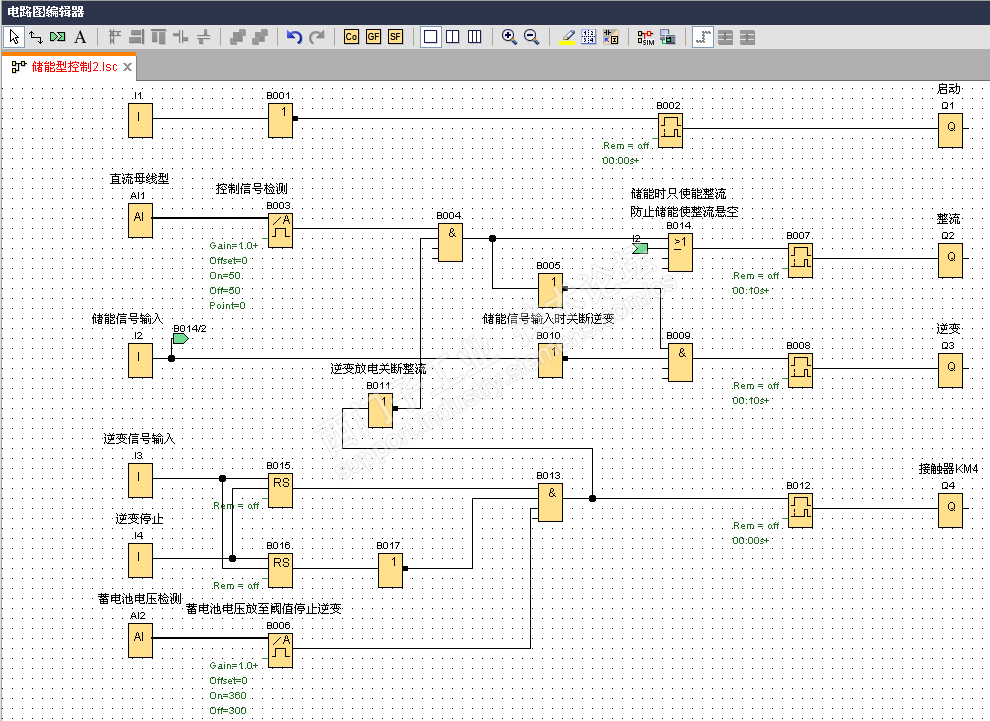Close the 储能型控制2.lsc tab
The height and width of the screenshot is (721, 990).
click(127, 66)
